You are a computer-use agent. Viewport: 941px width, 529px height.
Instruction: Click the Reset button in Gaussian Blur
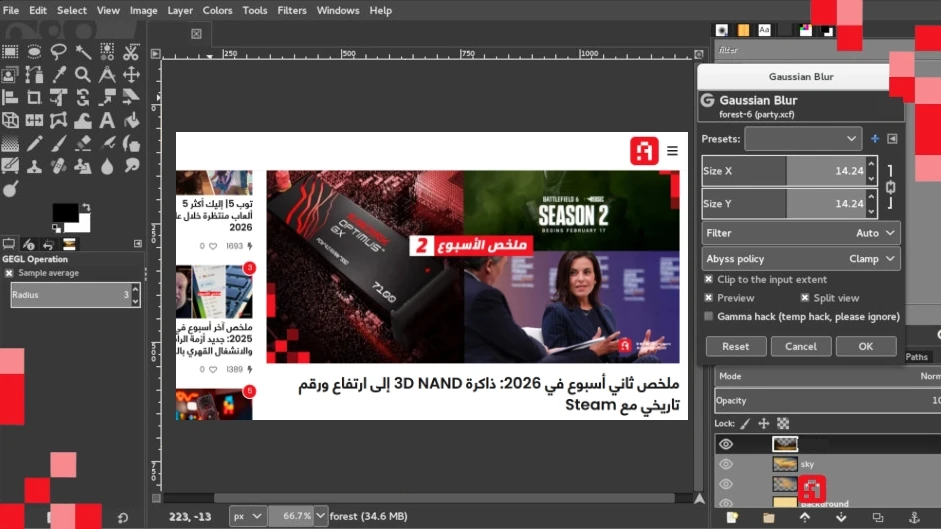tap(735, 346)
